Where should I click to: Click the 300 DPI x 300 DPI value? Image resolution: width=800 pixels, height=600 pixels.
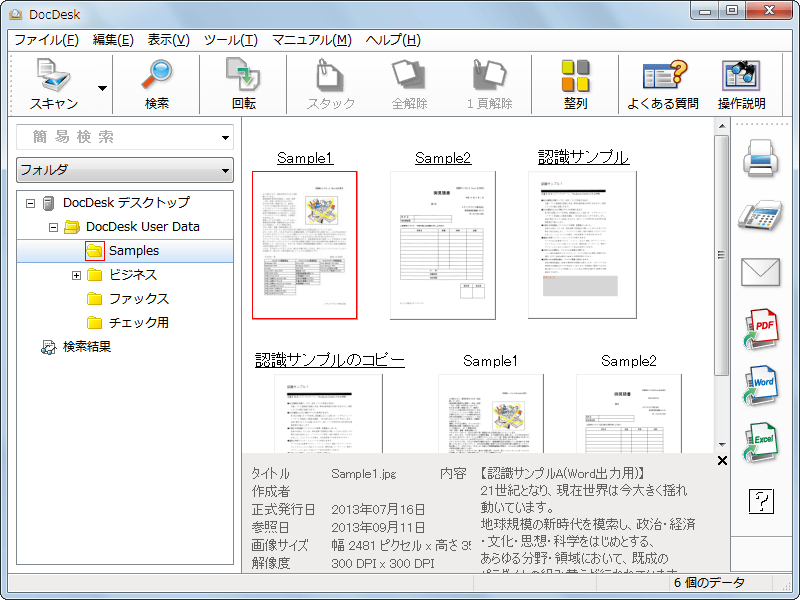[x=383, y=564]
